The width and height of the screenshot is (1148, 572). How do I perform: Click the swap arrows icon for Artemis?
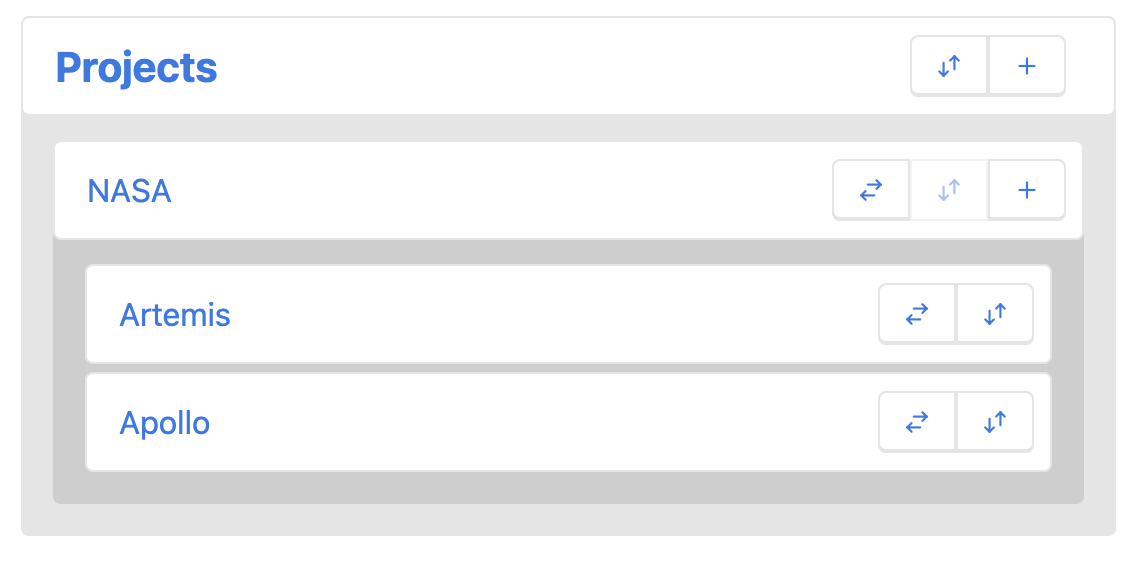pos(917,314)
